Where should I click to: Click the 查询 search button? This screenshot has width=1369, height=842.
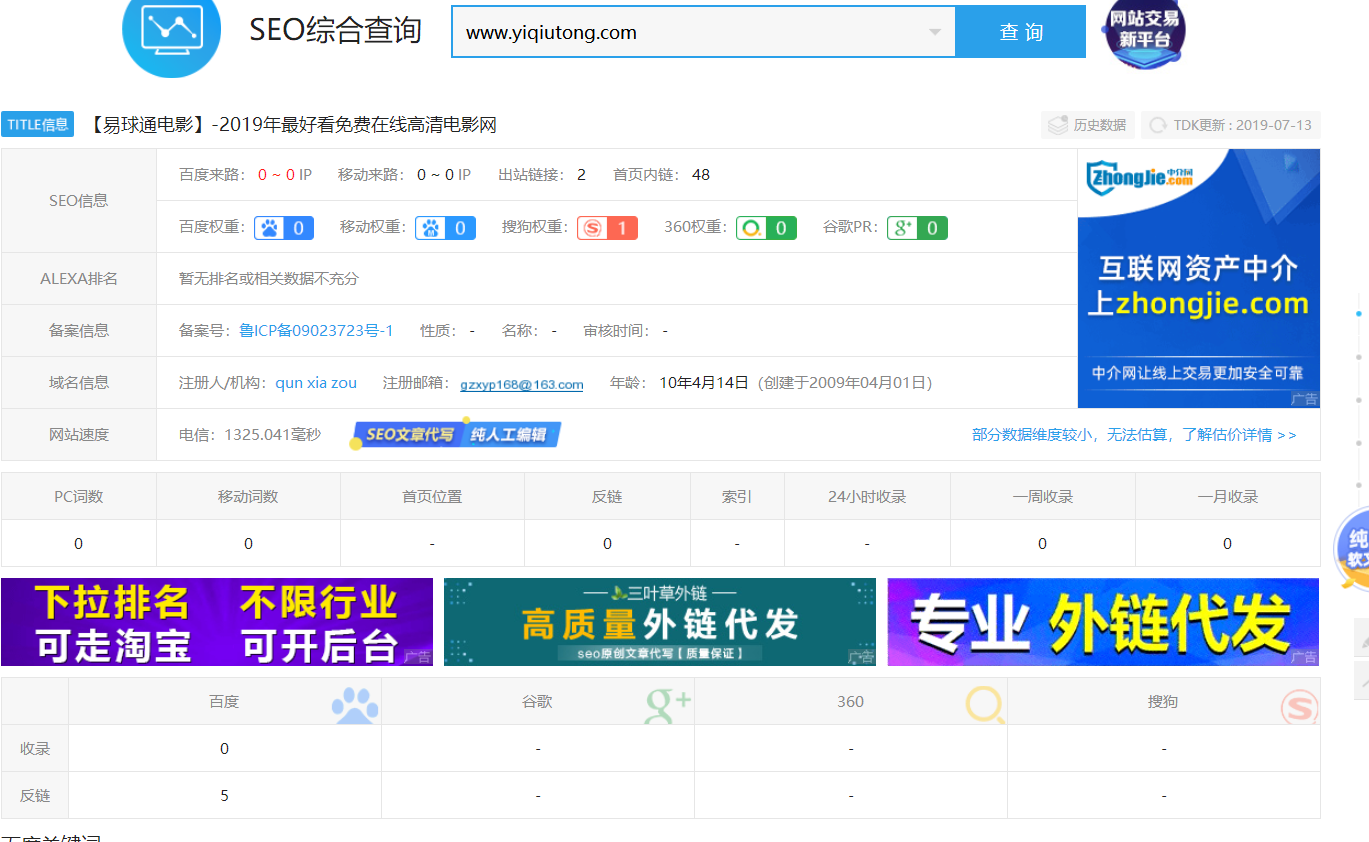pos(1021,32)
